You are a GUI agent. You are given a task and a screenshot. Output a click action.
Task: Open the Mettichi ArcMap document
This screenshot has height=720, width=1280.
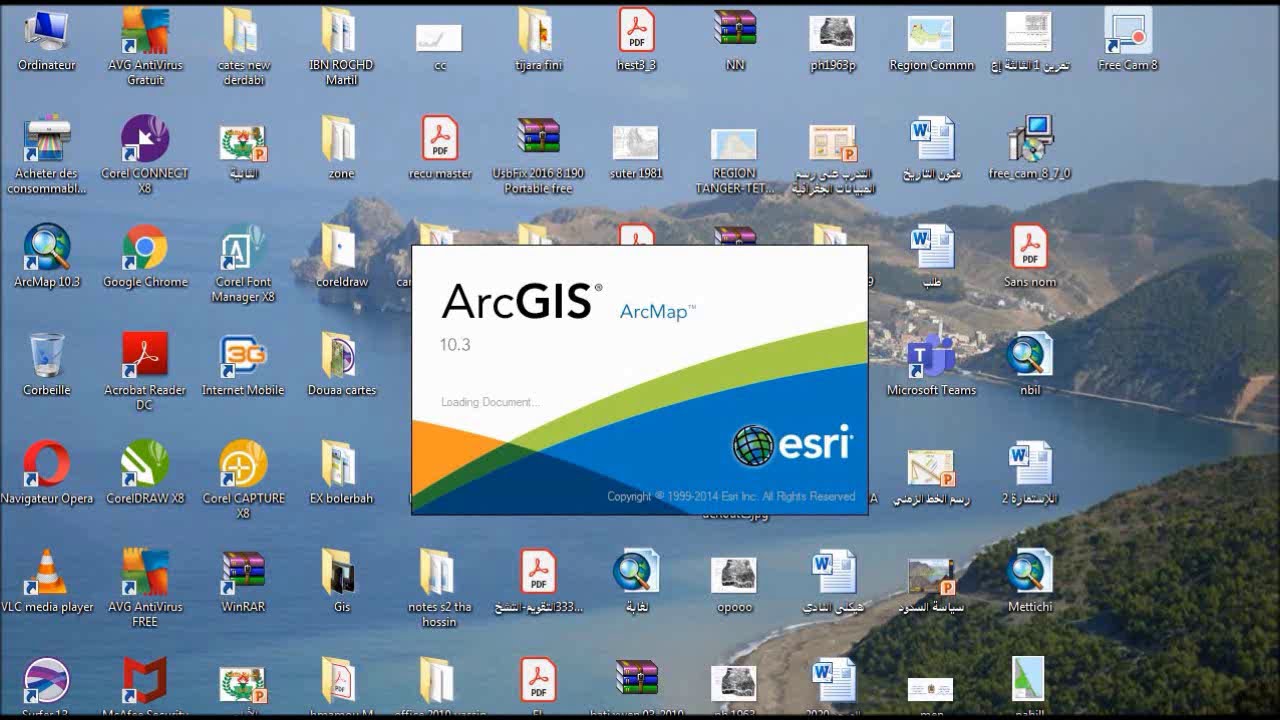point(1029,572)
